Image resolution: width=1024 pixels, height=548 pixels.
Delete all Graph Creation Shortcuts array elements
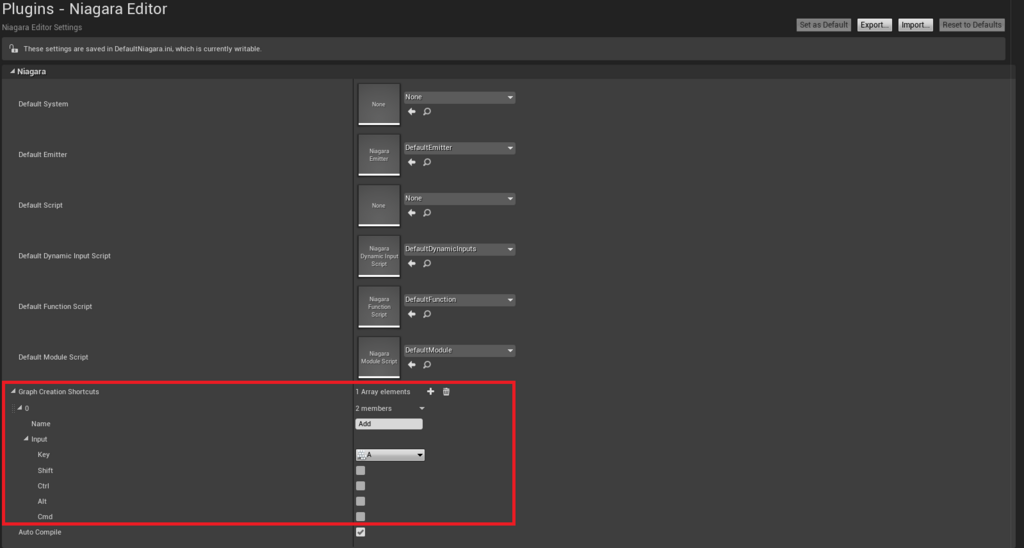click(x=447, y=392)
